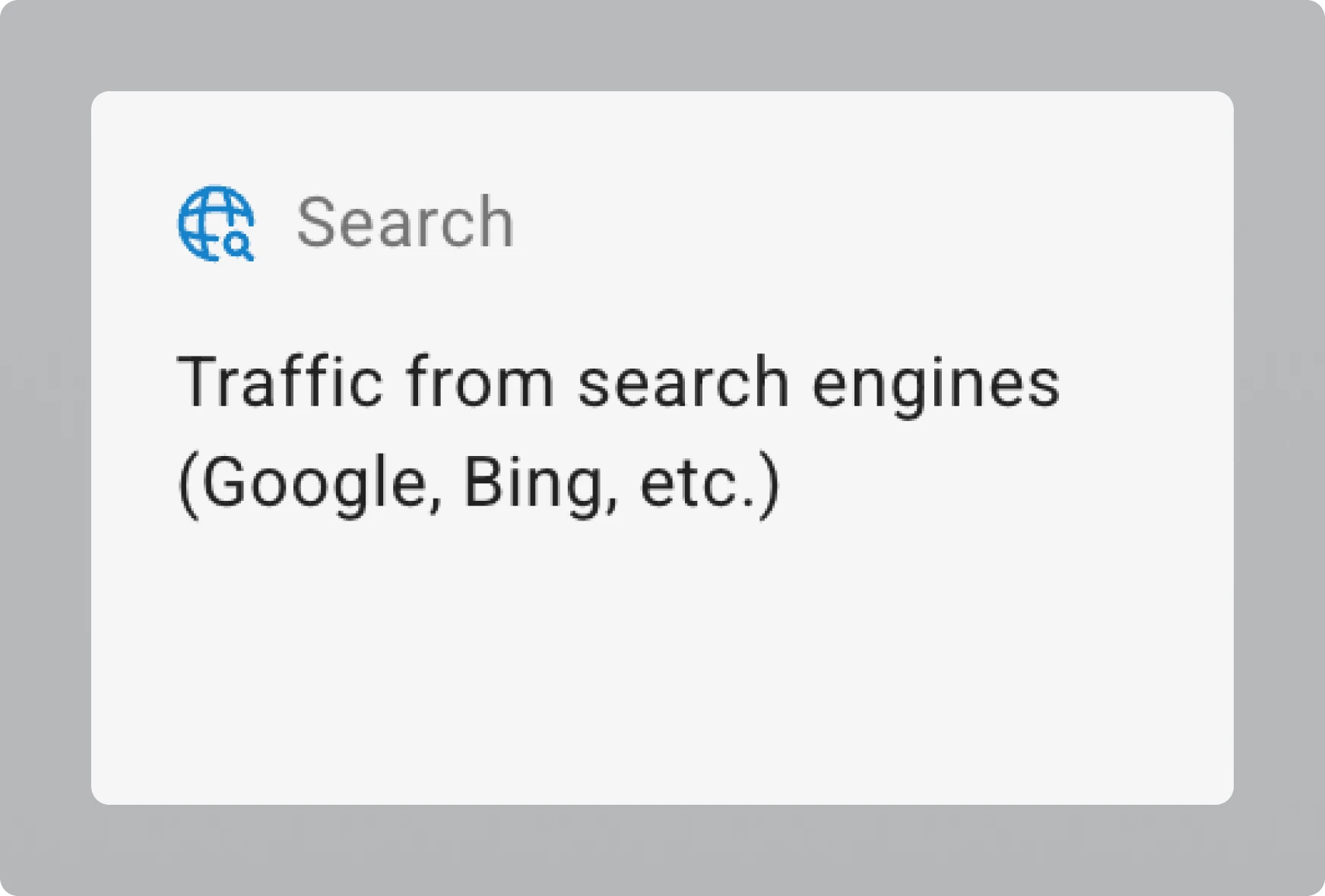This screenshot has width=1325, height=896.
Task: Click the etc. text in parentheses
Action: (x=698, y=483)
